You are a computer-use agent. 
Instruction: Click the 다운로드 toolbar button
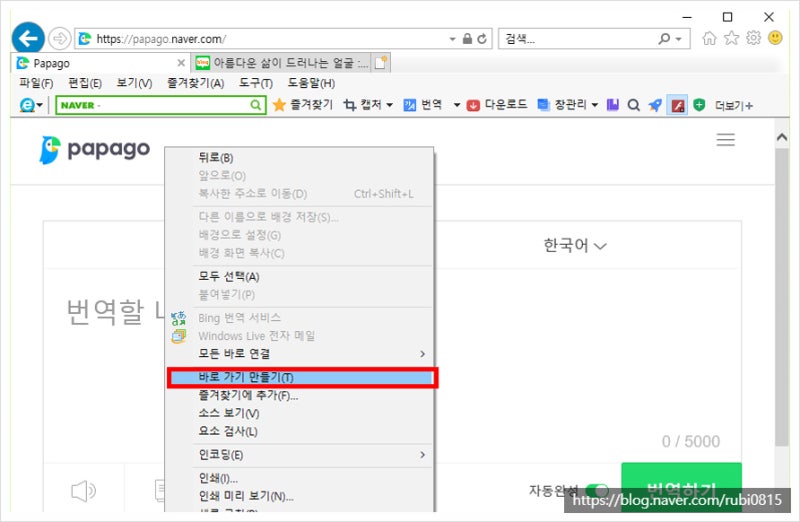tap(497, 105)
